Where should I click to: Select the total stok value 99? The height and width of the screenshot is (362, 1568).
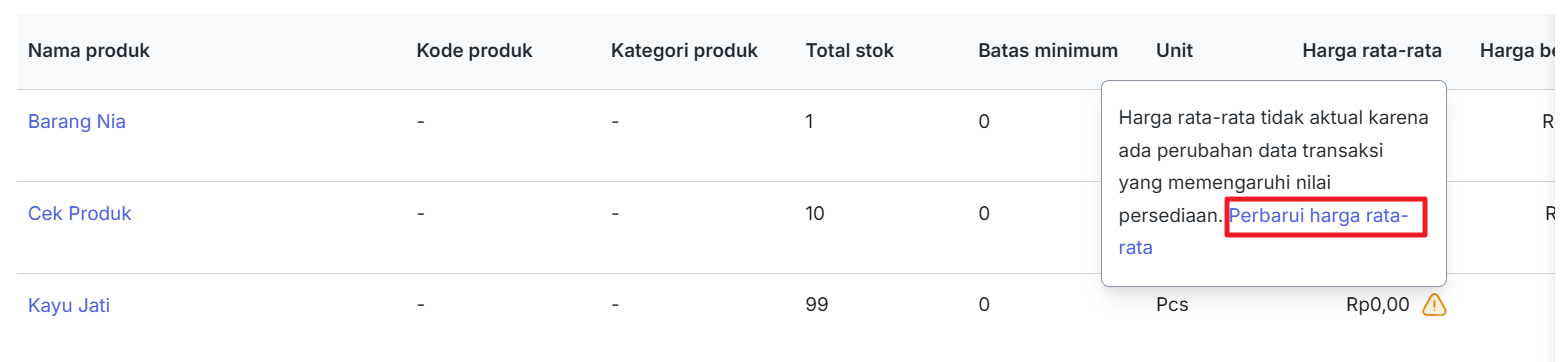[x=817, y=305]
